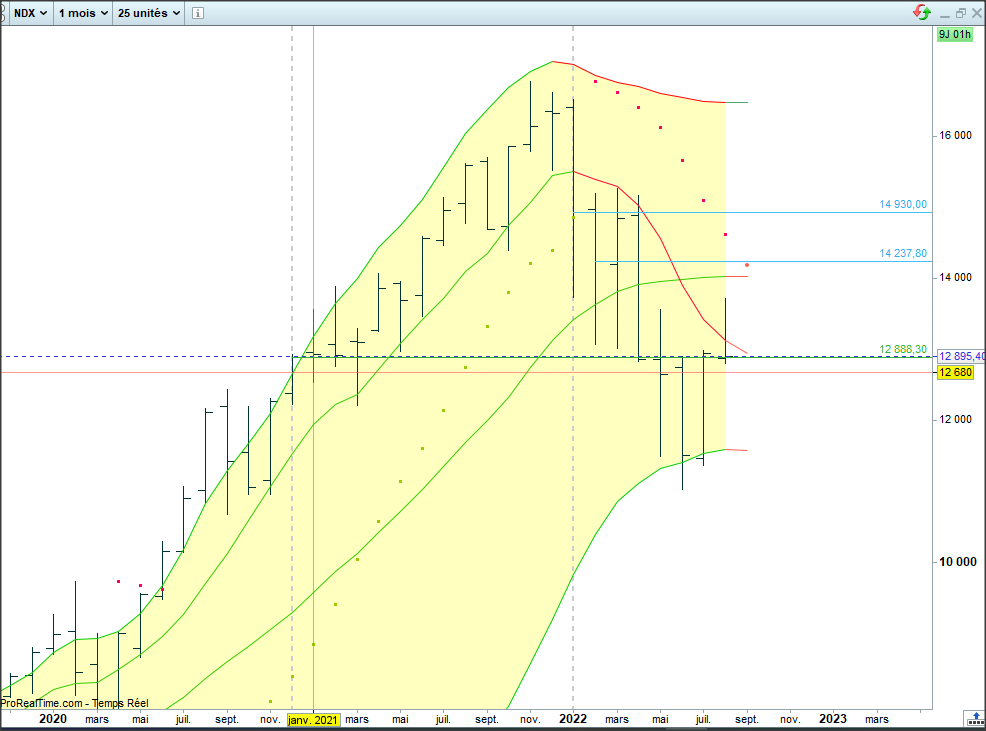Close the NDX chart window

point(975,13)
